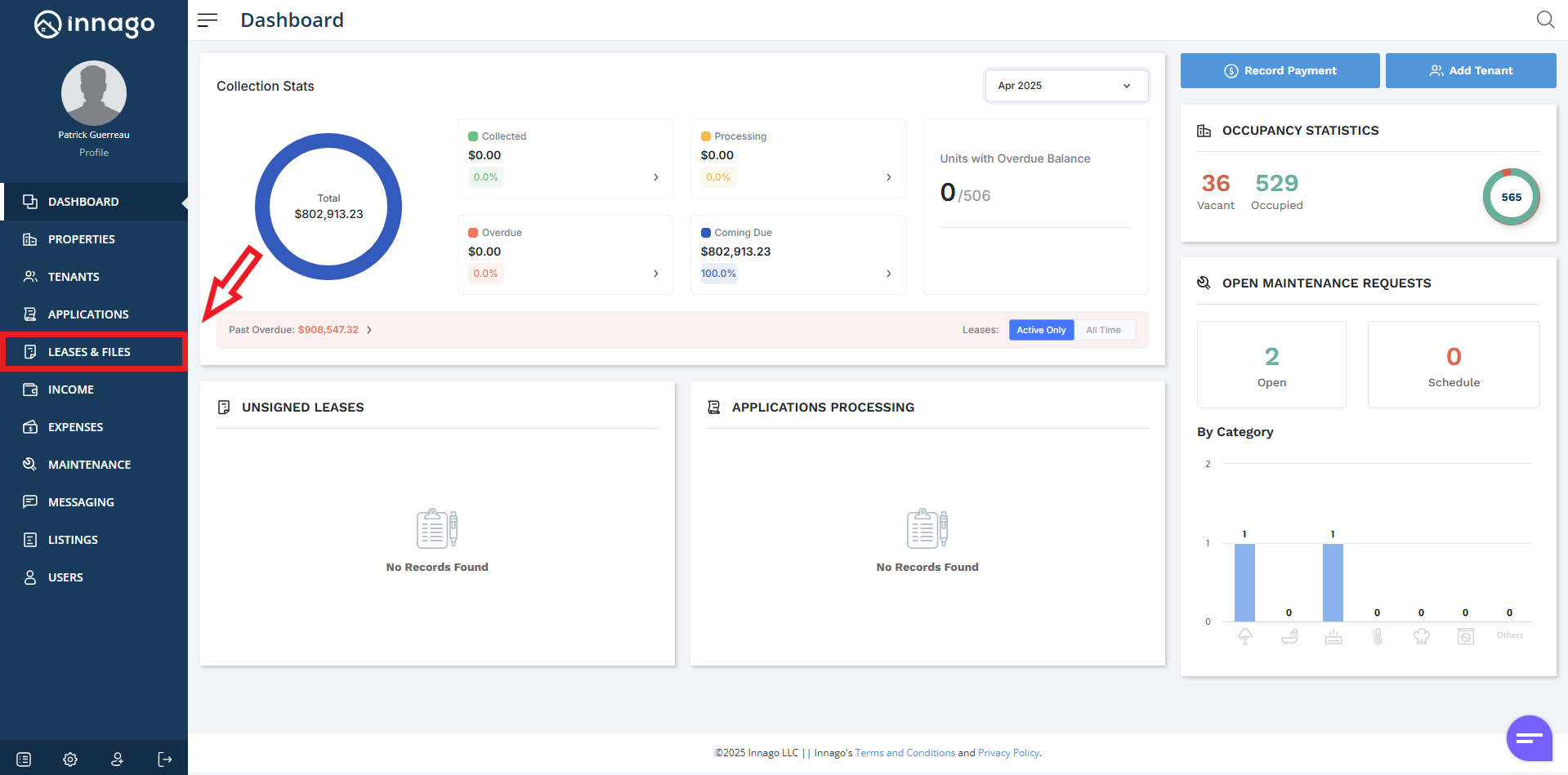Open Leases & Files in sidebar
This screenshot has width=1568, height=775.
pos(89,352)
